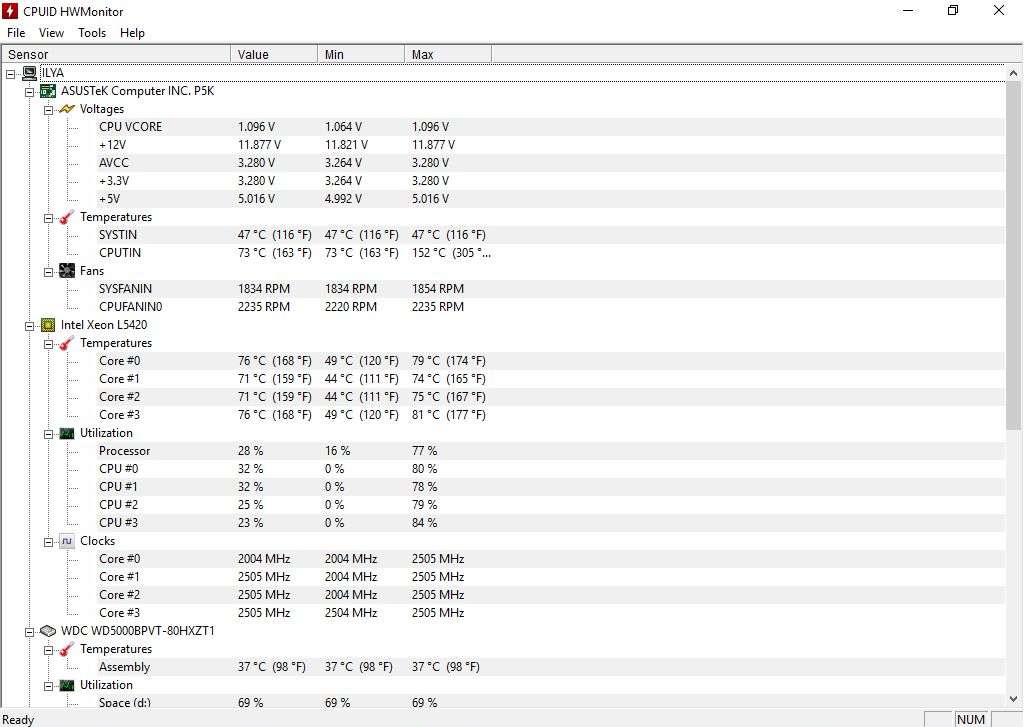The image size is (1024, 727).
Task: Click the Ready status bar text
Action: (x=18, y=719)
